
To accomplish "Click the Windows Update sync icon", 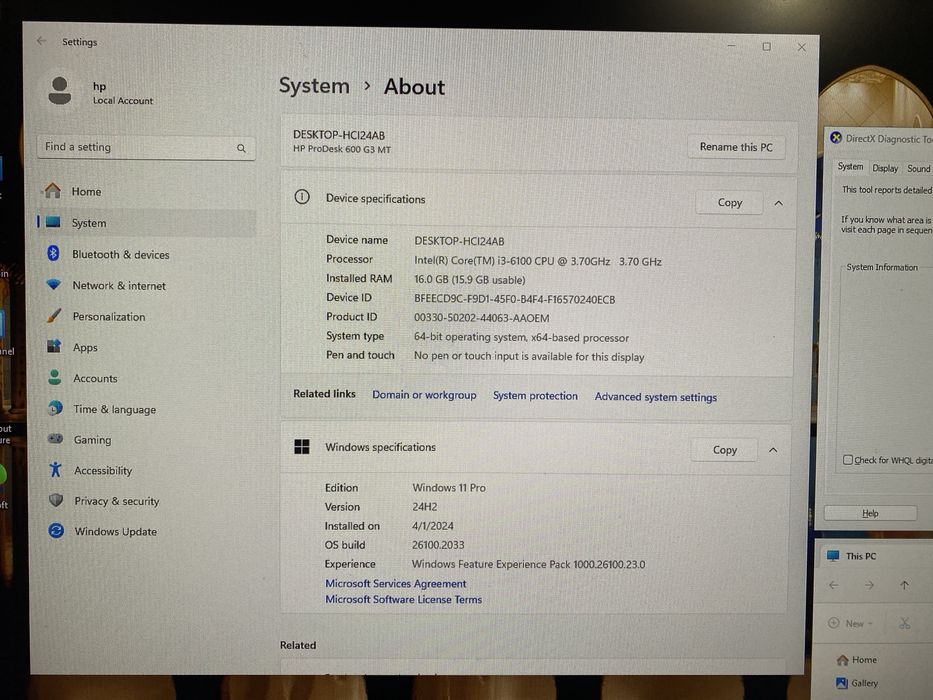I will point(57,530).
